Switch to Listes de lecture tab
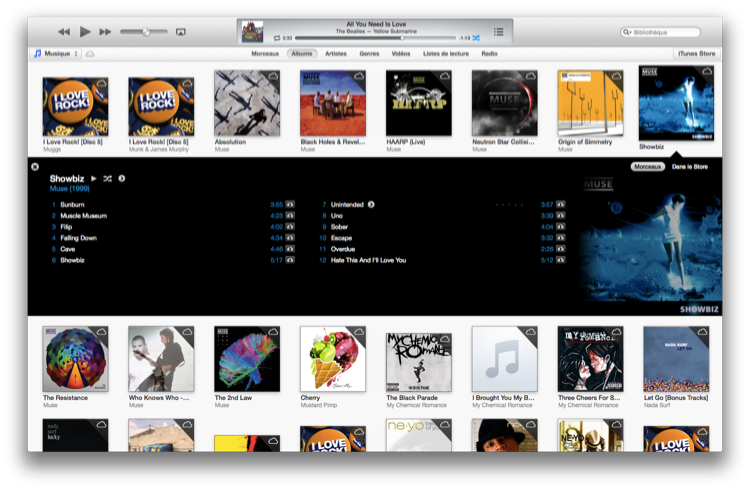 pyautogui.click(x=446, y=54)
